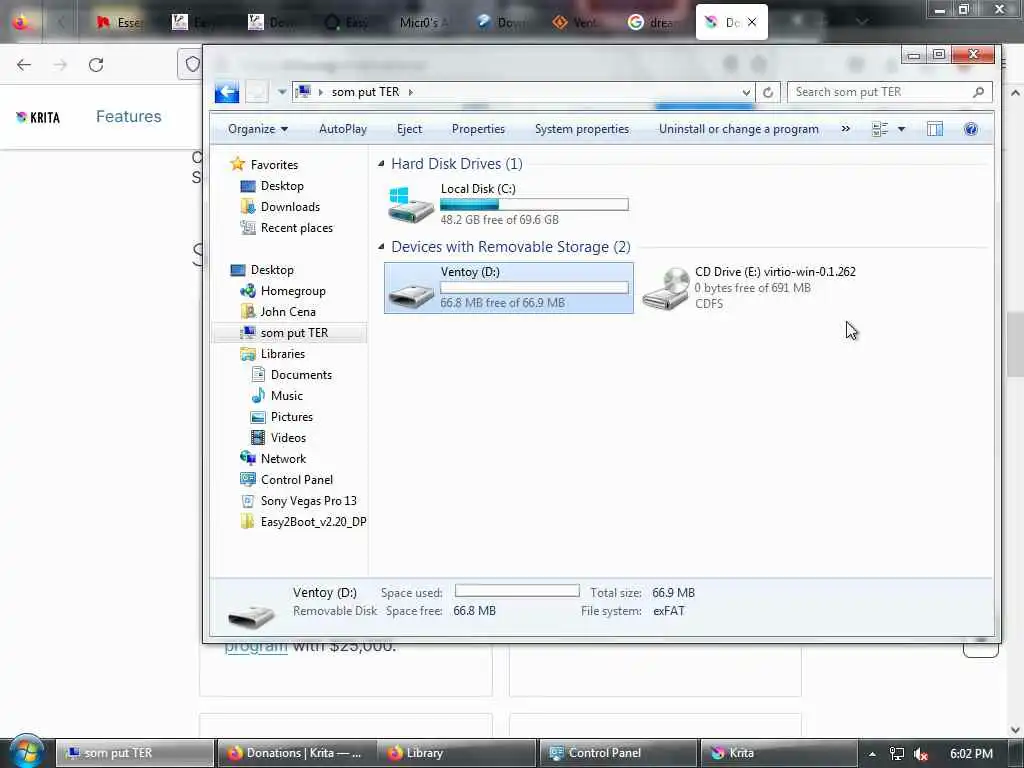Image resolution: width=1024 pixels, height=768 pixels.
Task: Open the Videos library
Action: click(x=288, y=438)
